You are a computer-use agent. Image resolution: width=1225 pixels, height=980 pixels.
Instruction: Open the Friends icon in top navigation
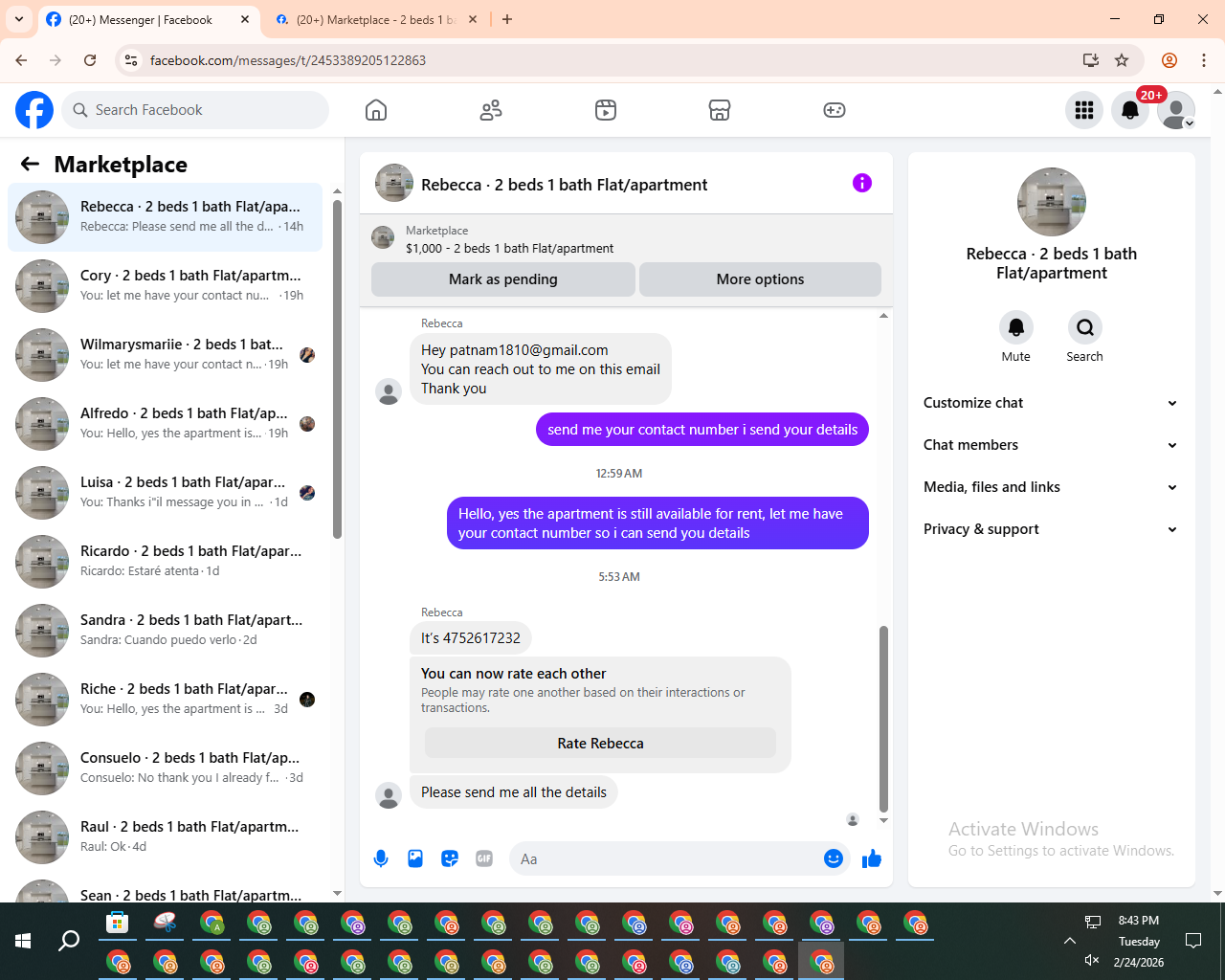tap(491, 110)
